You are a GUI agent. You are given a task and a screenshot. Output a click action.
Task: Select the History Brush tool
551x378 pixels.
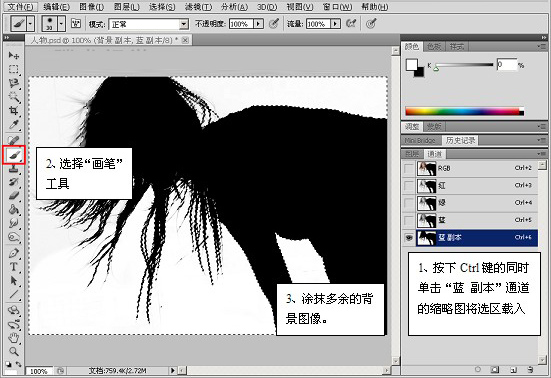click(x=14, y=182)
